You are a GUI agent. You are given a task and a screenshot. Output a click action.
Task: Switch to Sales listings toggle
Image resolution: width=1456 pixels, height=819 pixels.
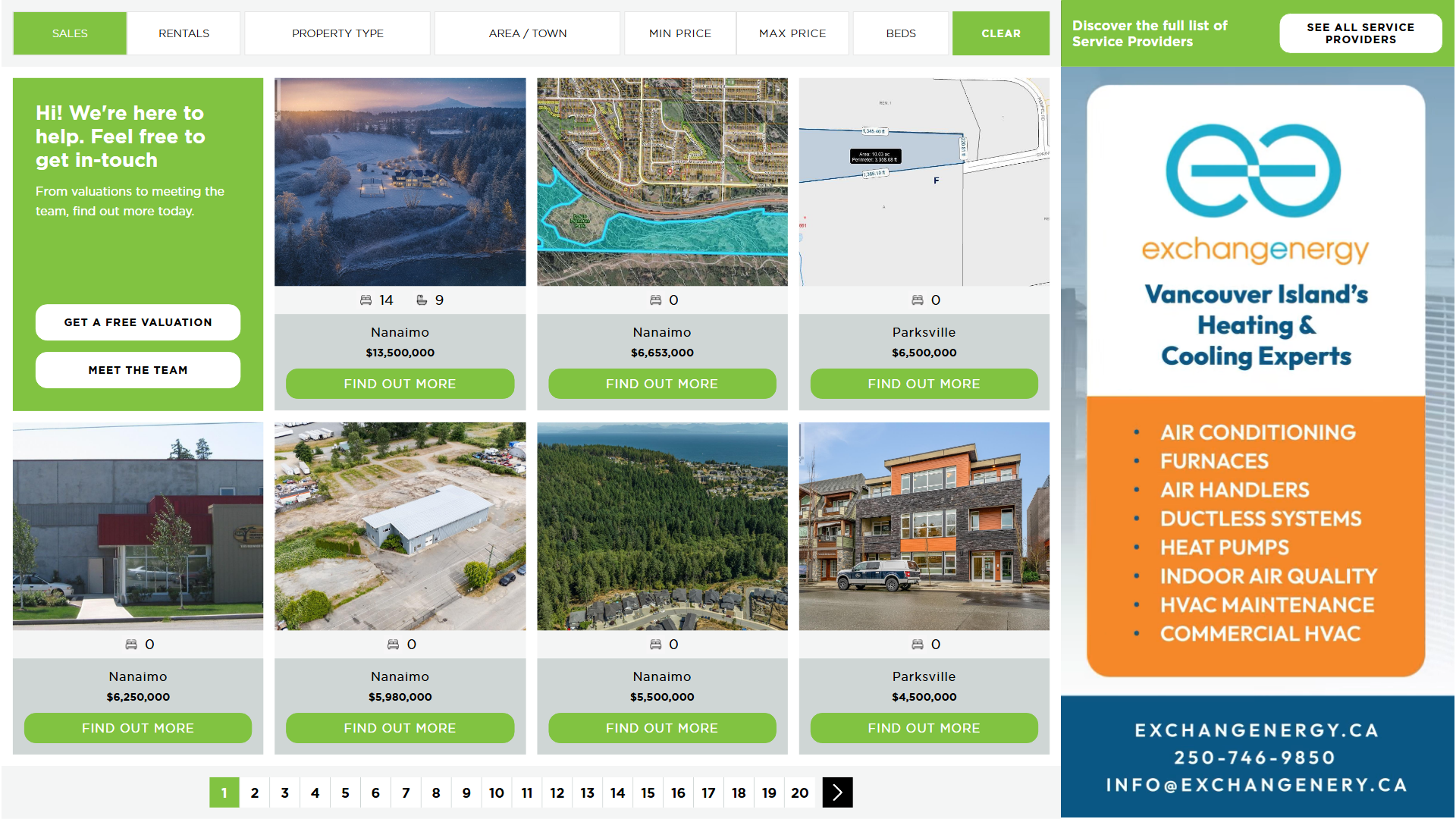coord(70,33)
